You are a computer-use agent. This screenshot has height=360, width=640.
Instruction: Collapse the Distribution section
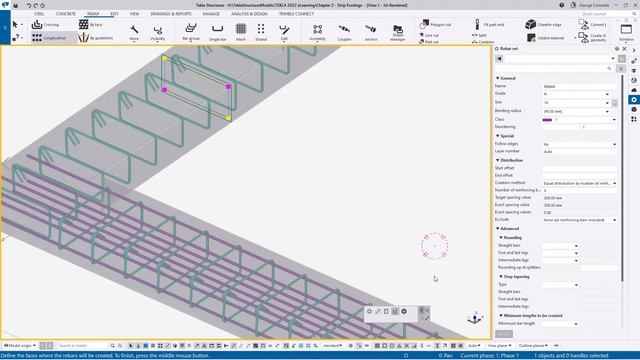click(498, 160)
